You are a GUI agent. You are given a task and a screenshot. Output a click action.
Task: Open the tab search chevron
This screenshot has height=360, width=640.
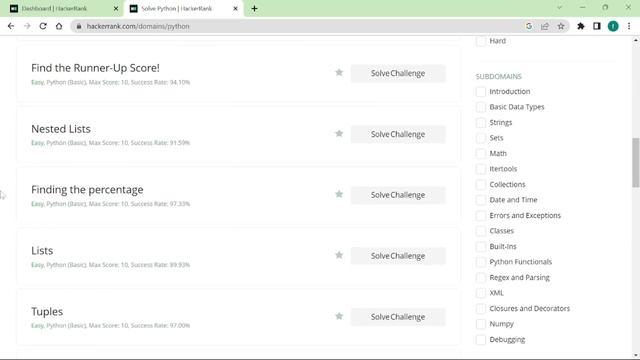point(560,7)
